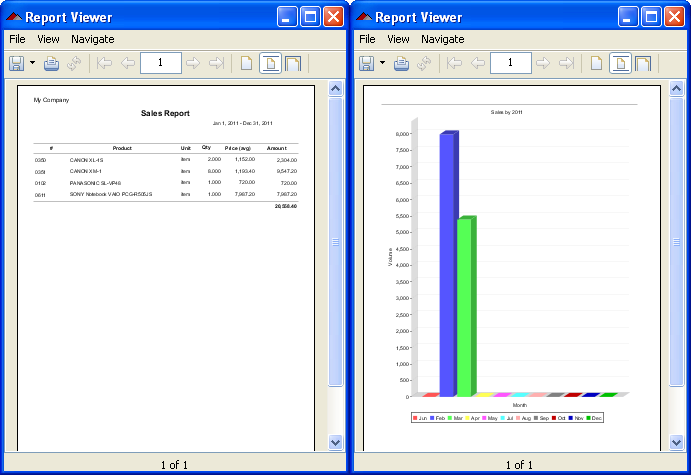Open the Navigate menu in the chart viewer
This screenshot has width=692, height=475.
pyautogui.click(x=442, y=39)
